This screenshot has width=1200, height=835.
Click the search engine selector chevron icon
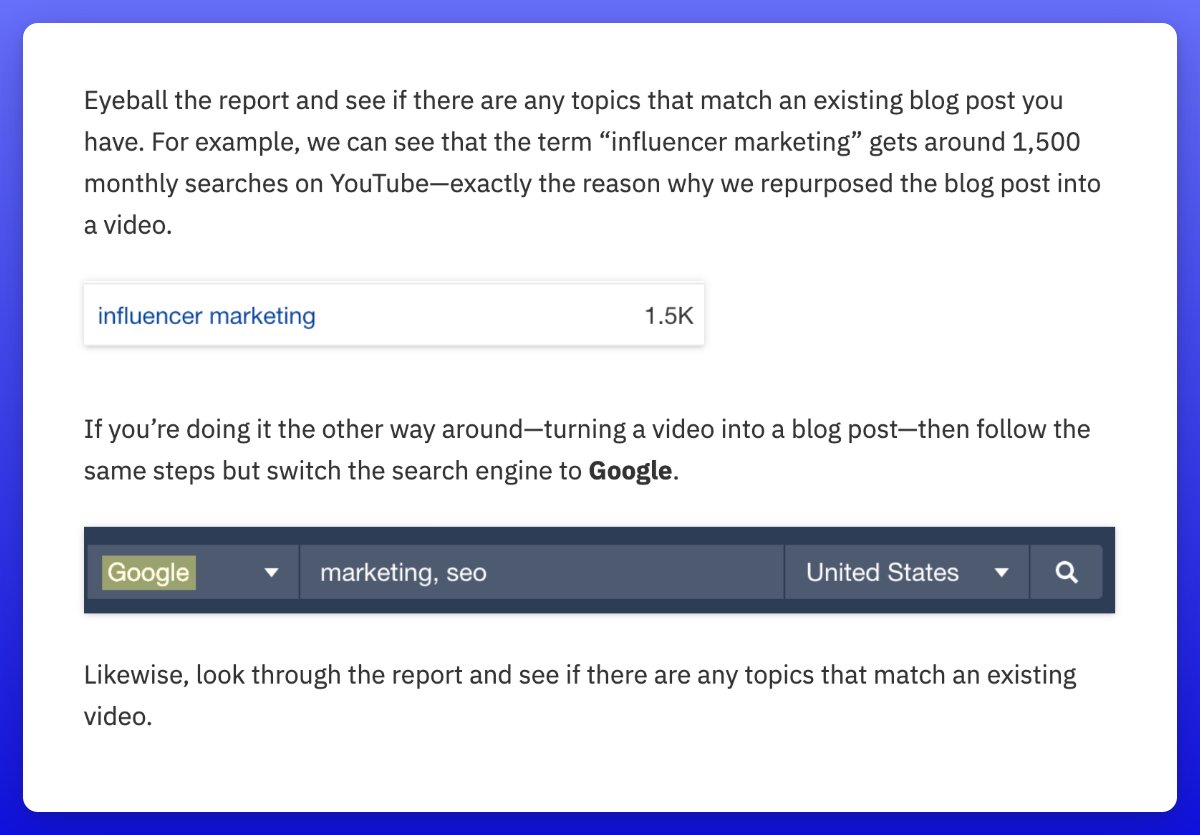pos(271,572)
